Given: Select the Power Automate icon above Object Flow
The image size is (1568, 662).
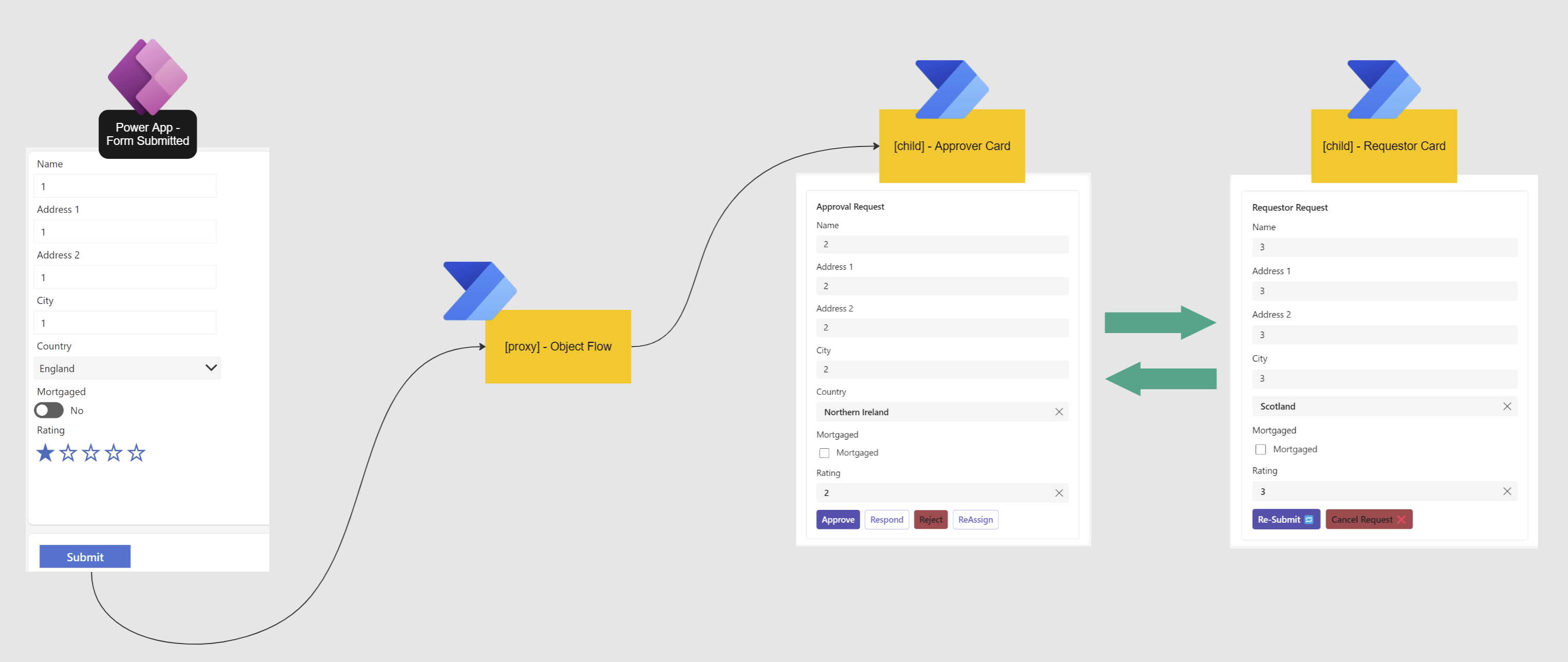Looking at the screenshot, I should 481,290.
